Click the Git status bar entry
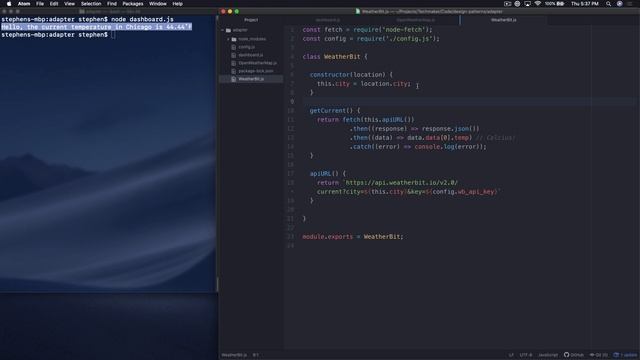This screenshot has height=360, width=640. 599,355
